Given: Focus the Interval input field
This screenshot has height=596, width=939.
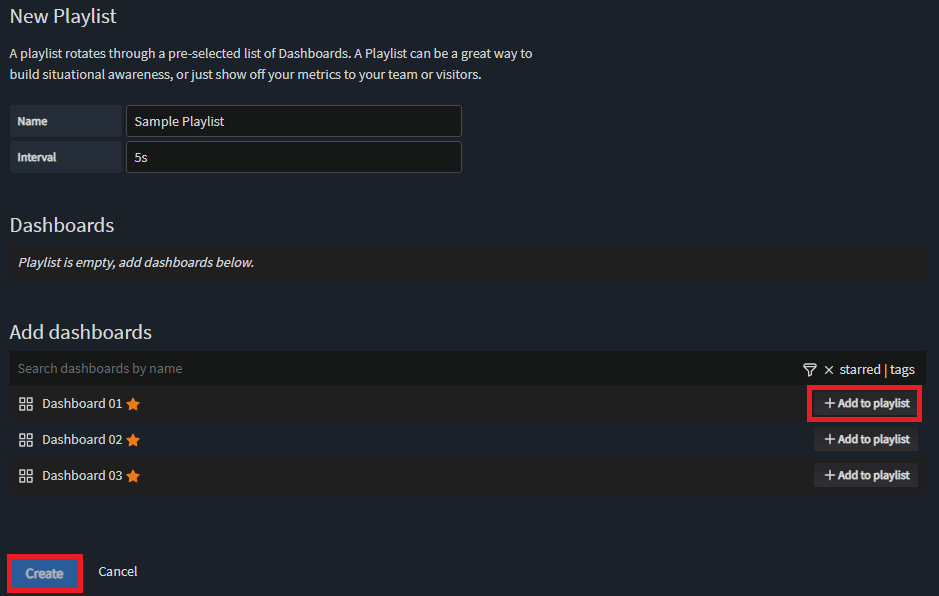Looking at the screenshot, I should pos(293,157).
